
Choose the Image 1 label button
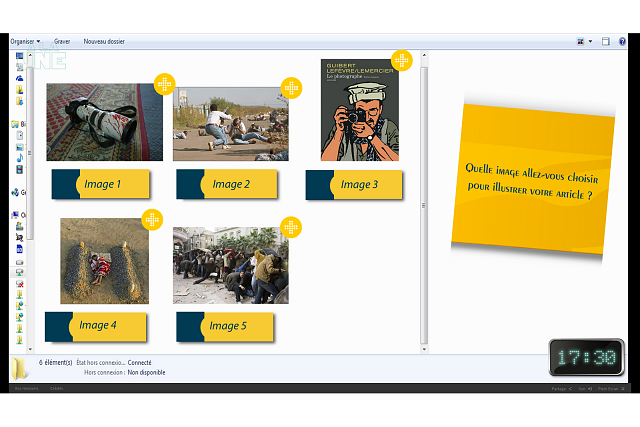pos(101,184)
